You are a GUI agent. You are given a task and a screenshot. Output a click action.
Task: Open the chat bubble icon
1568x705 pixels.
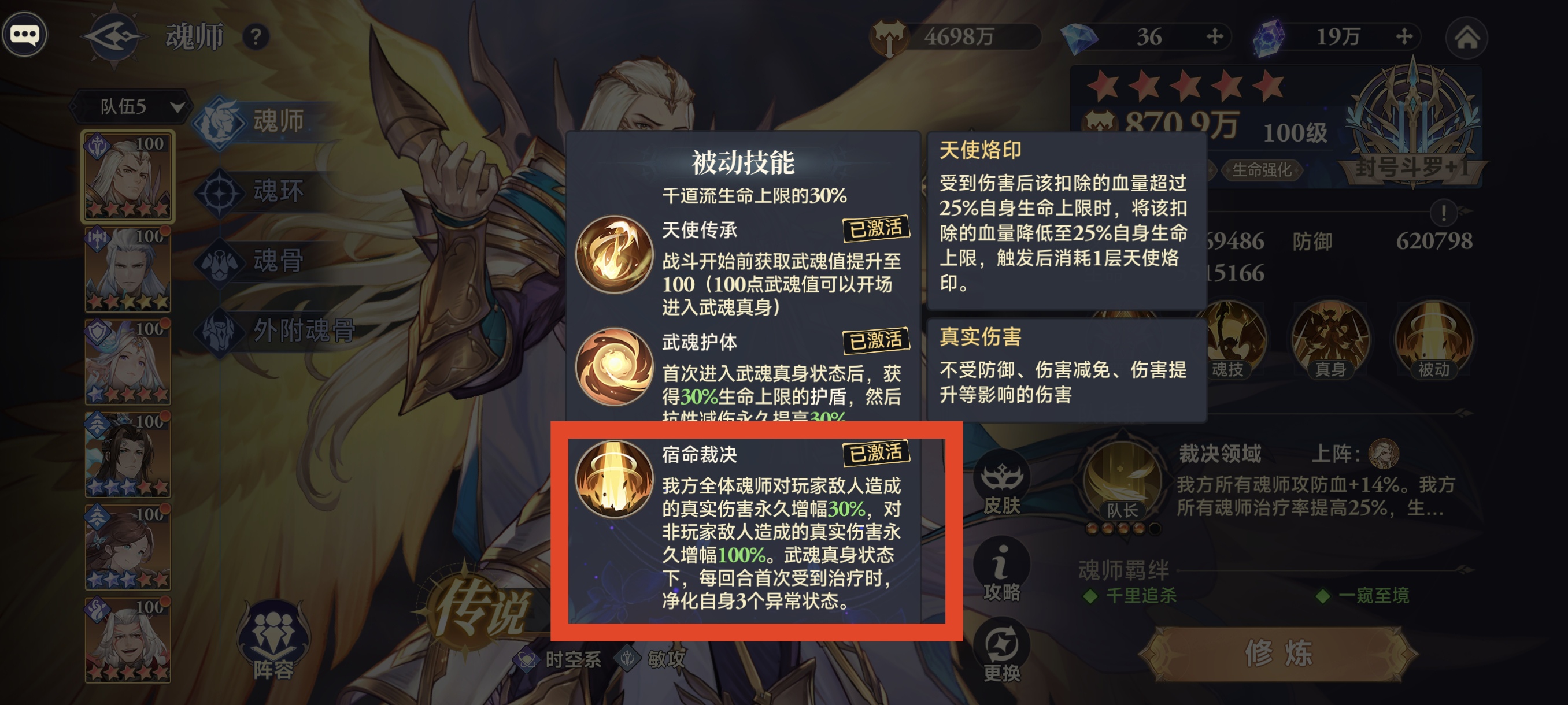coord(24,35)
